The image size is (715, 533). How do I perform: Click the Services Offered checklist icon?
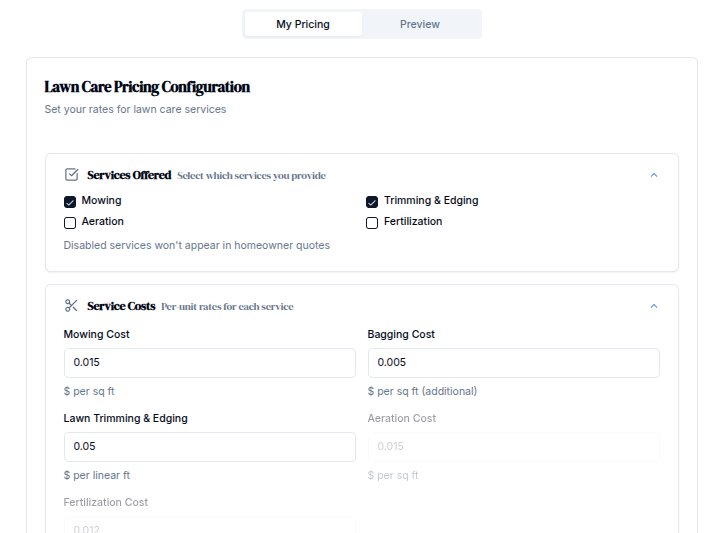71,174
